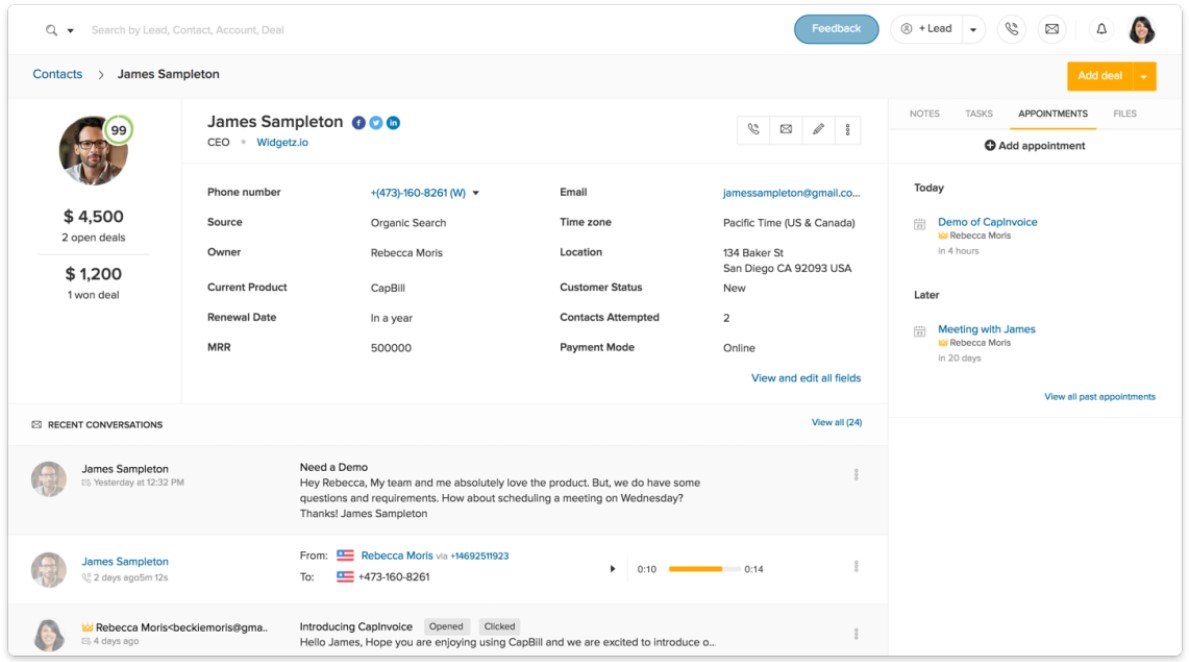Open the phone dialer in the header

point(1014,30)
